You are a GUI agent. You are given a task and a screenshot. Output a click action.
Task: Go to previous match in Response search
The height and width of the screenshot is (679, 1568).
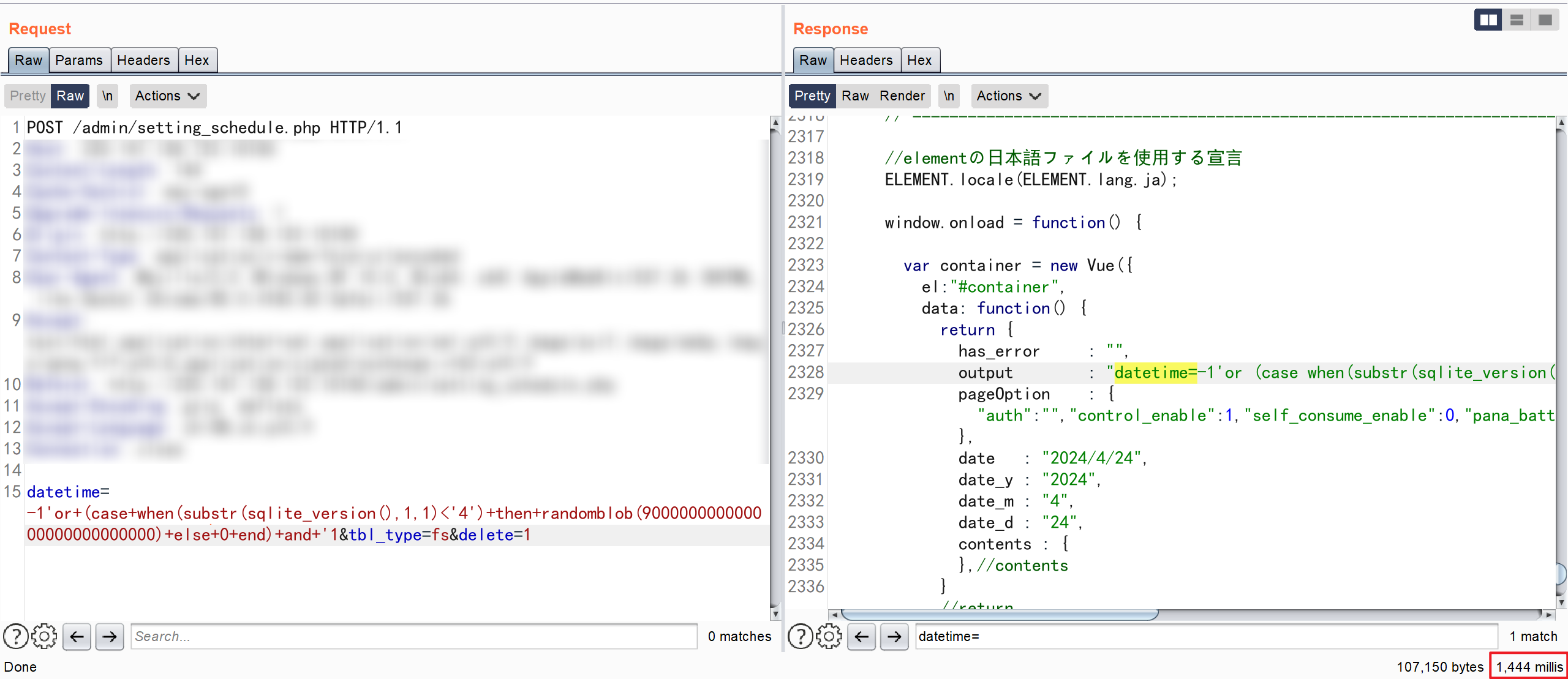(x=861, y=637)
